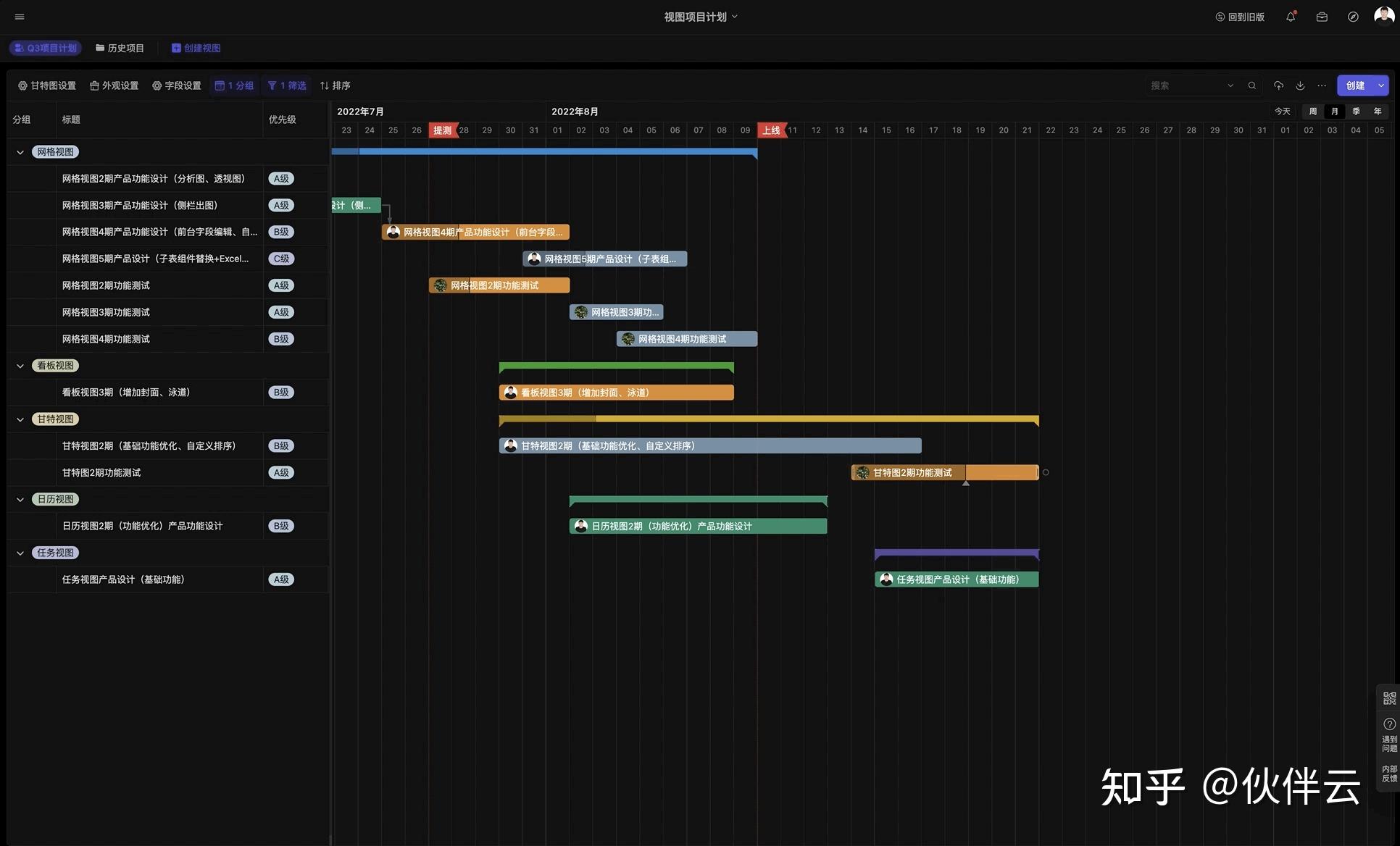Switch timeline scale to 季 (quarter)
Screen dimensions: 1400x846
click(x=1356, y=112)
